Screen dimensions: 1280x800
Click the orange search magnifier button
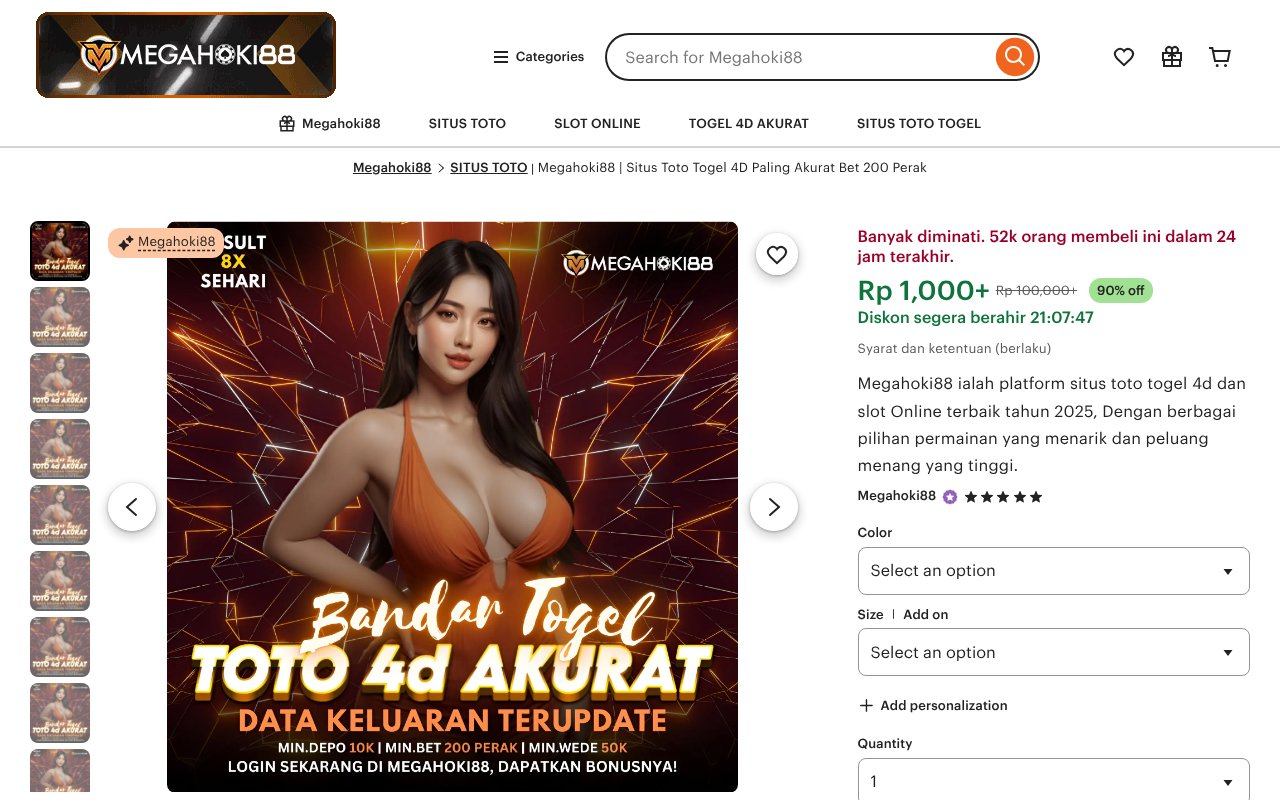click(1014, 57)
